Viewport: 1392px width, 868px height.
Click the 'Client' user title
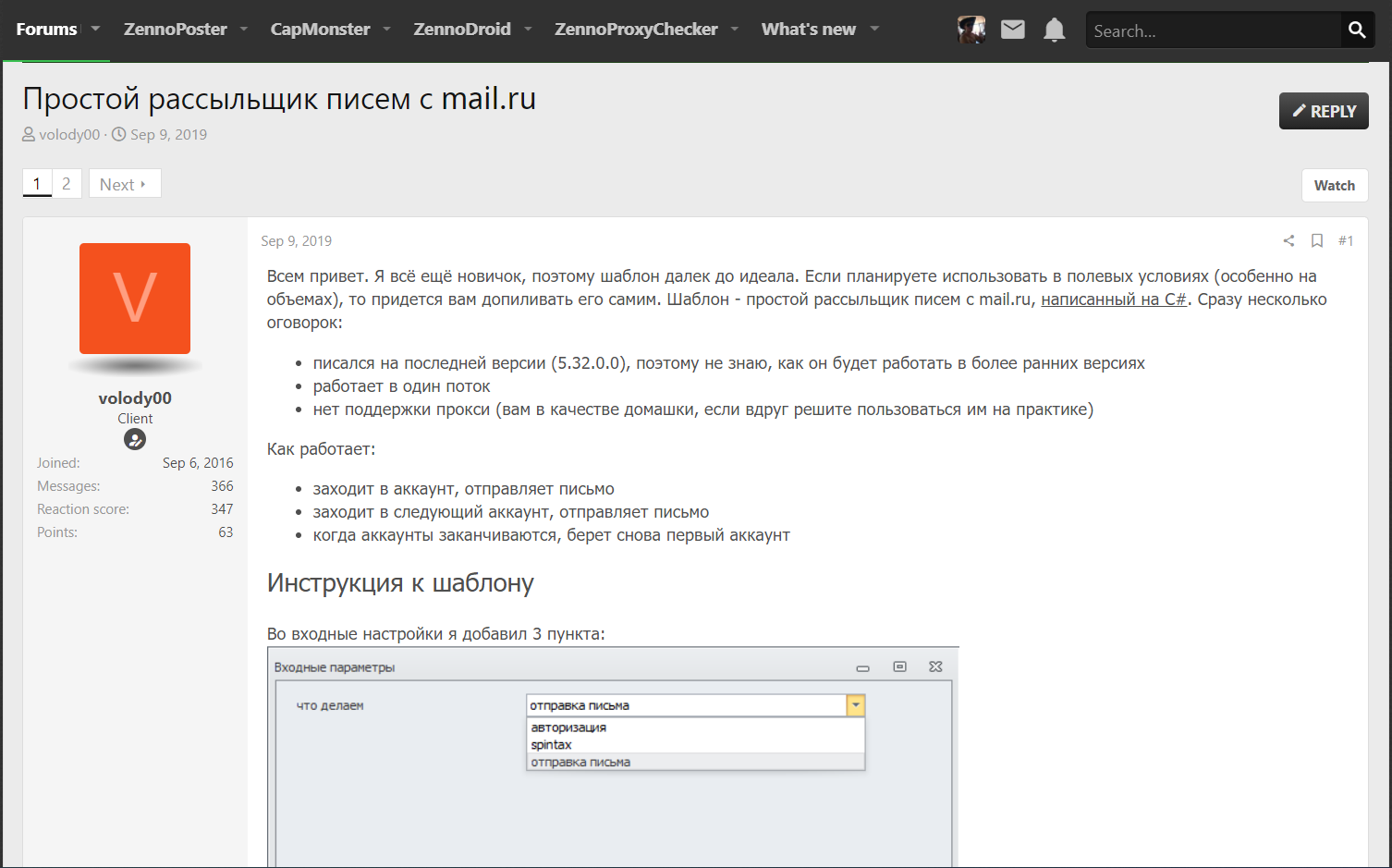coord(135,419)
